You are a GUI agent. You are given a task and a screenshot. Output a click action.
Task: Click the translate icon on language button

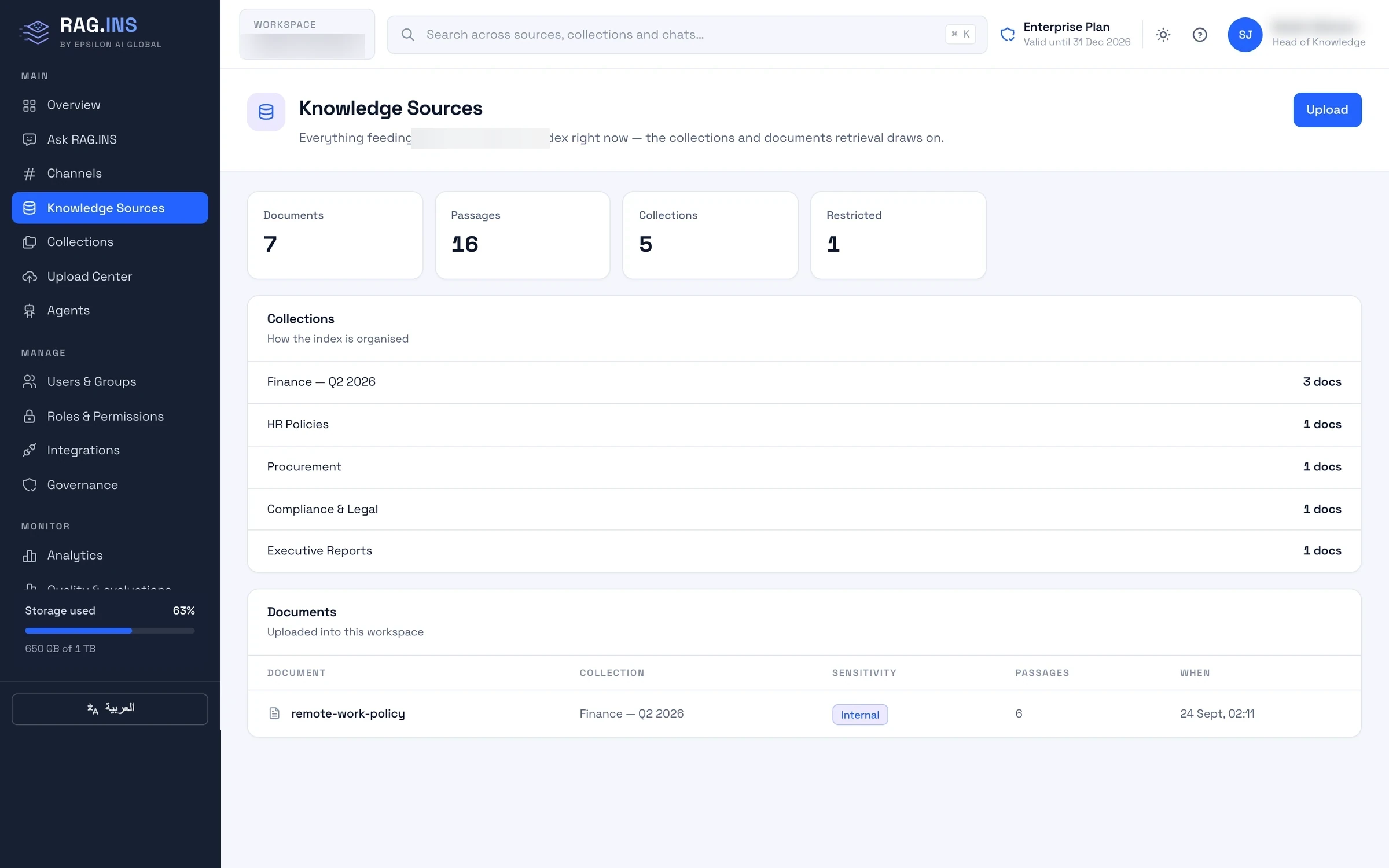pyautogui.click(x=93, y=709)
